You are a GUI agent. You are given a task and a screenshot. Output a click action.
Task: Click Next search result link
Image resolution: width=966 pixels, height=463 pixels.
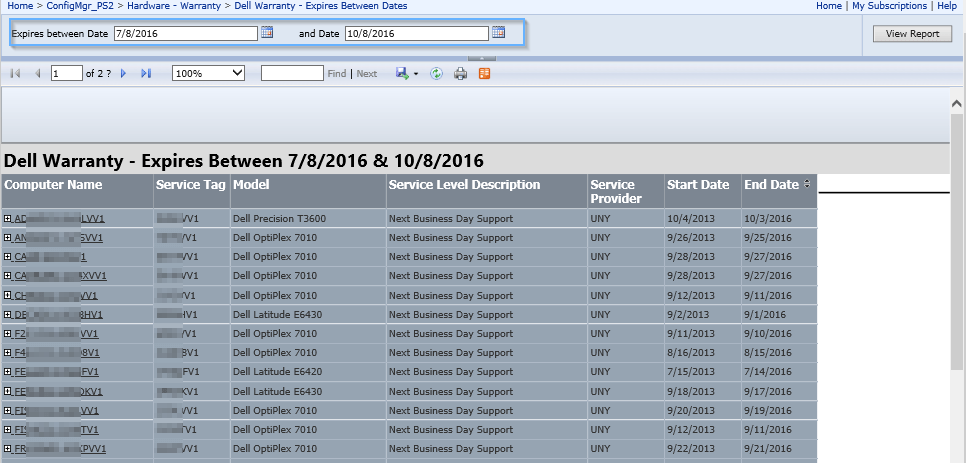(x=367, y=73)
